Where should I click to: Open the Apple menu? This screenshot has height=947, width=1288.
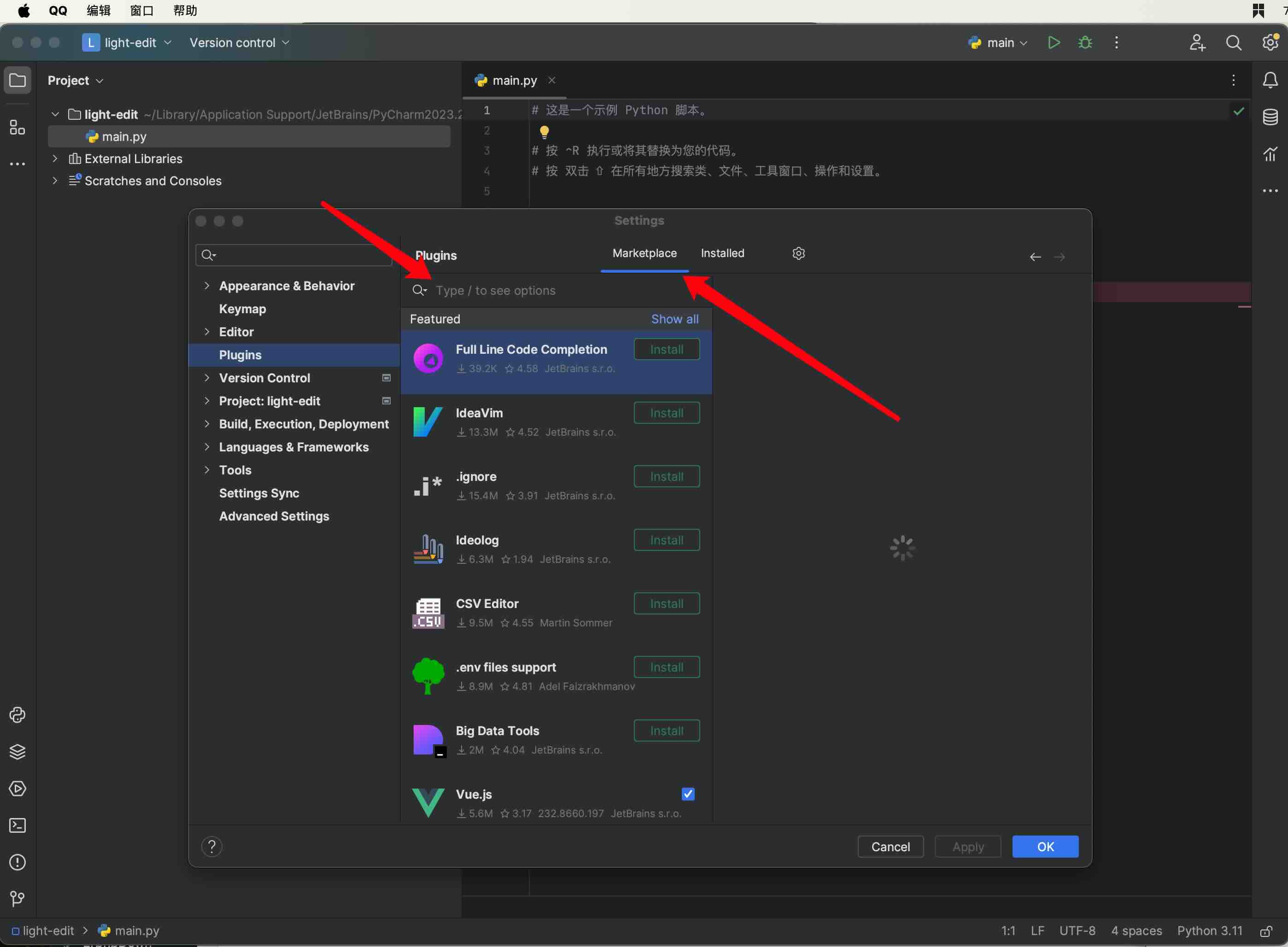point(24,10)
